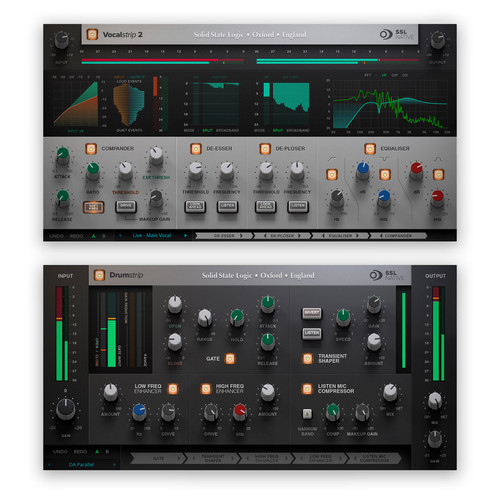Toggle the Drumstrip plug-in power button
Viewport: 500px width, 500px height.
(x=99, y=275)
